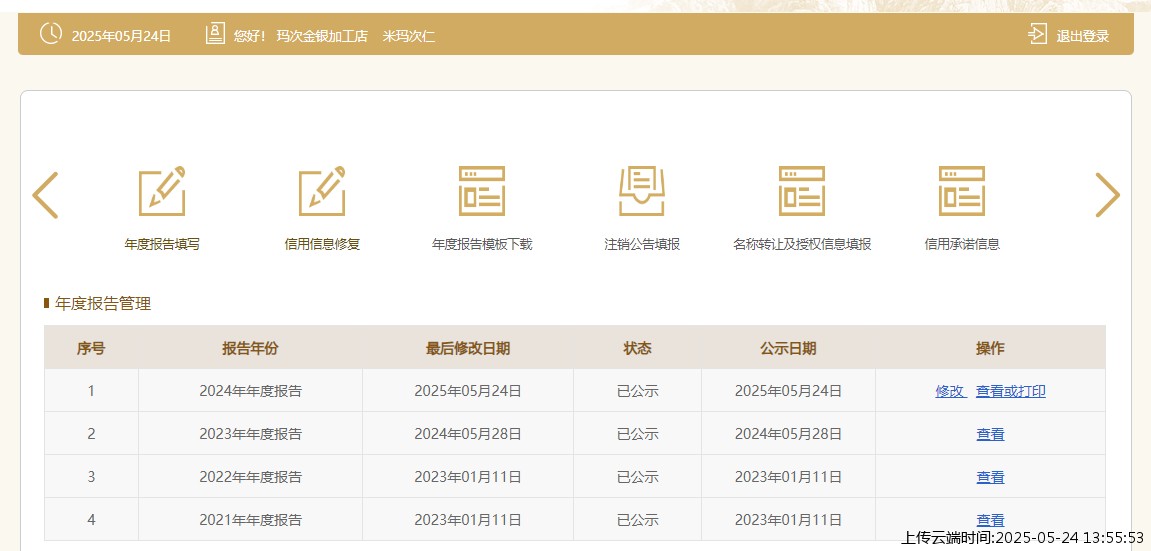Select the 年度报告模板下载 label
Screen dimensions: 1151x551
(482, 244)
